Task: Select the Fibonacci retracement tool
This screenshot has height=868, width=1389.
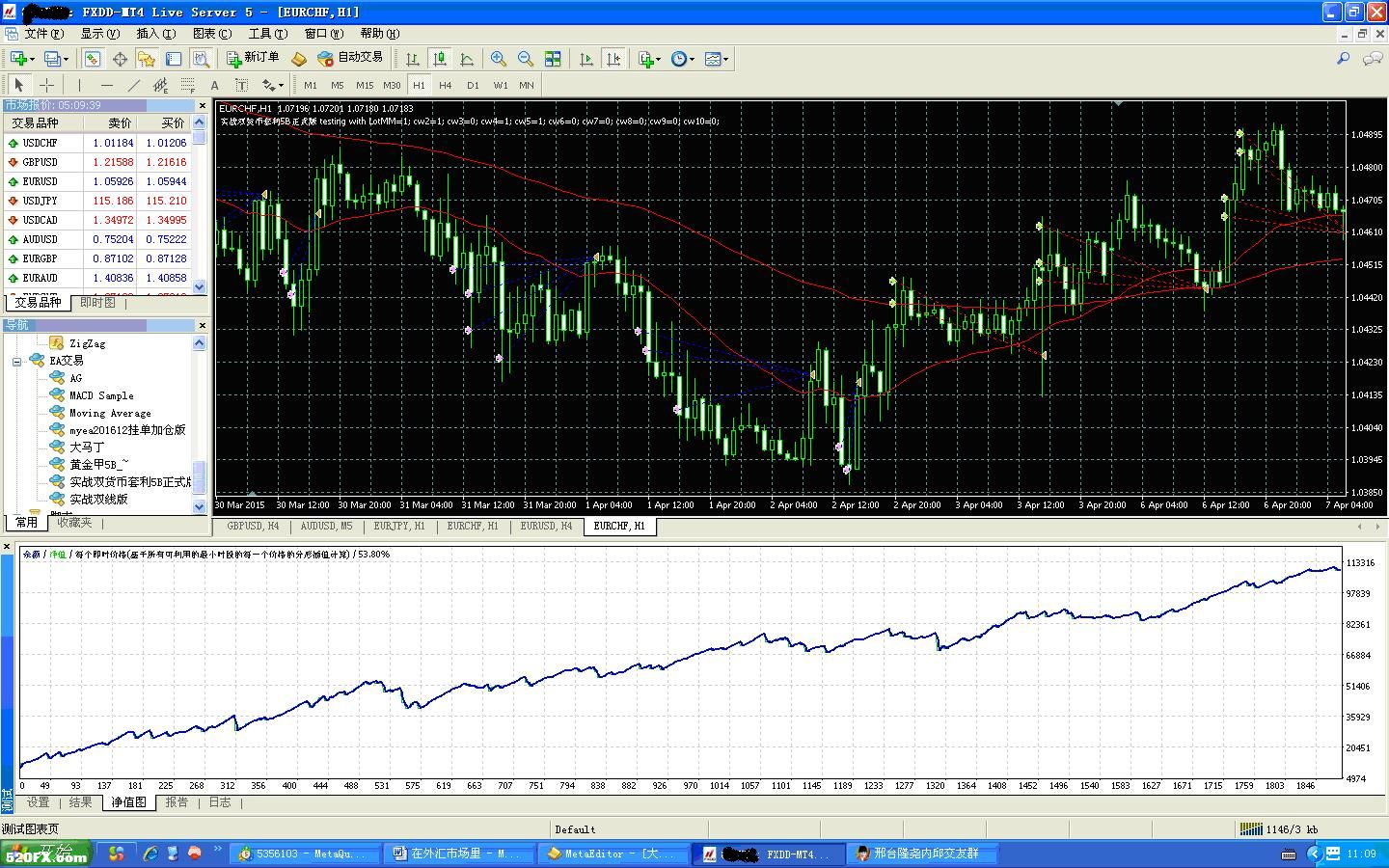Action: pyautogui.click(x=187, y=85)
